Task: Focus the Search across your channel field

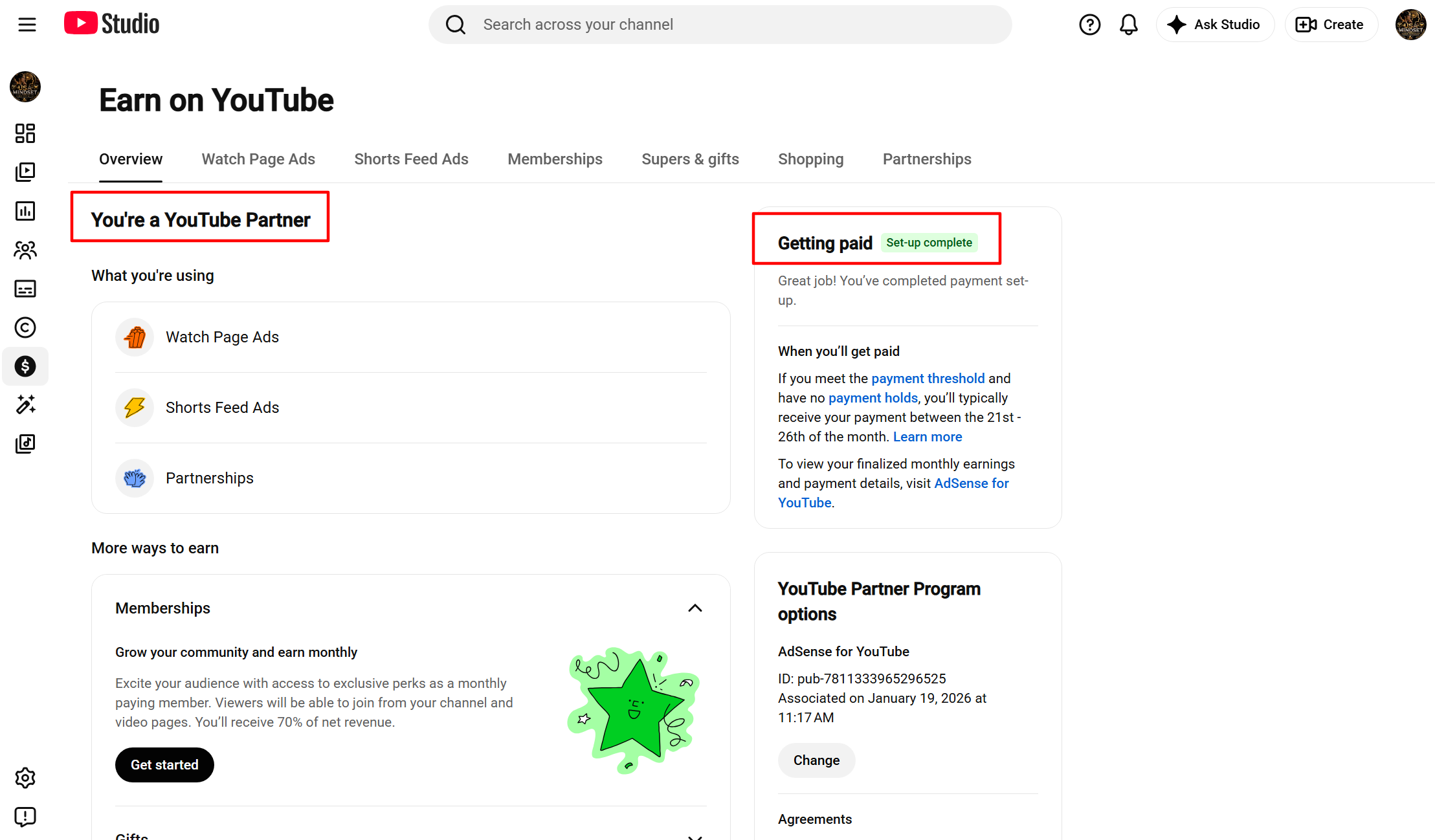Action: 720,25
